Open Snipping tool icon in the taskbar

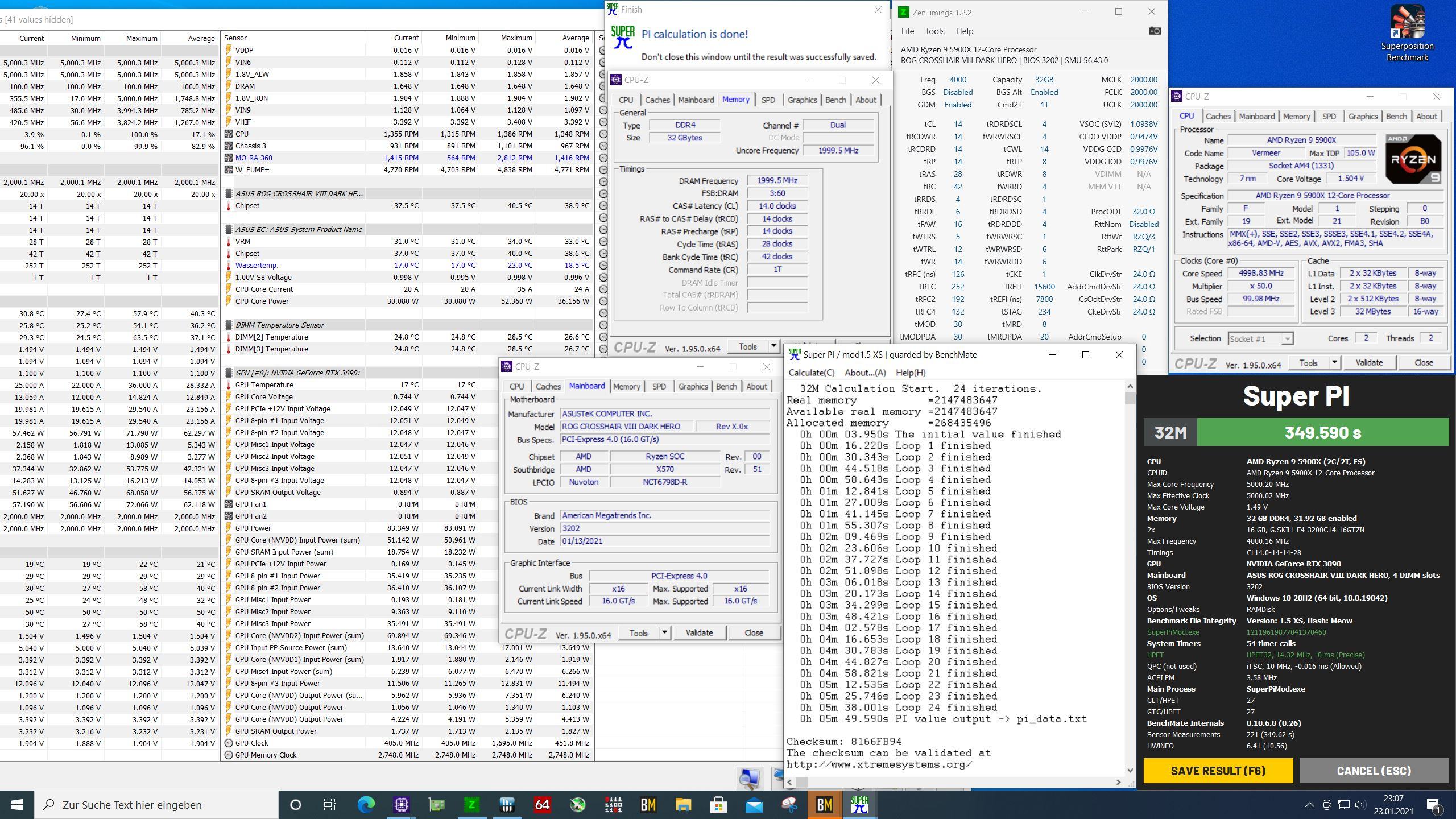click(789, 805)
